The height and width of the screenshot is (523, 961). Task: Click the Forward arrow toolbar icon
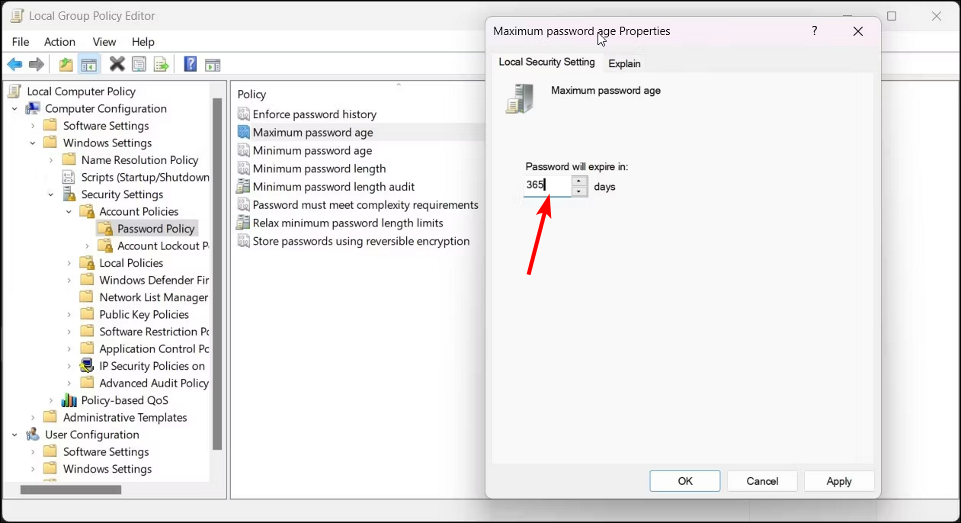[x=37, y=64]
